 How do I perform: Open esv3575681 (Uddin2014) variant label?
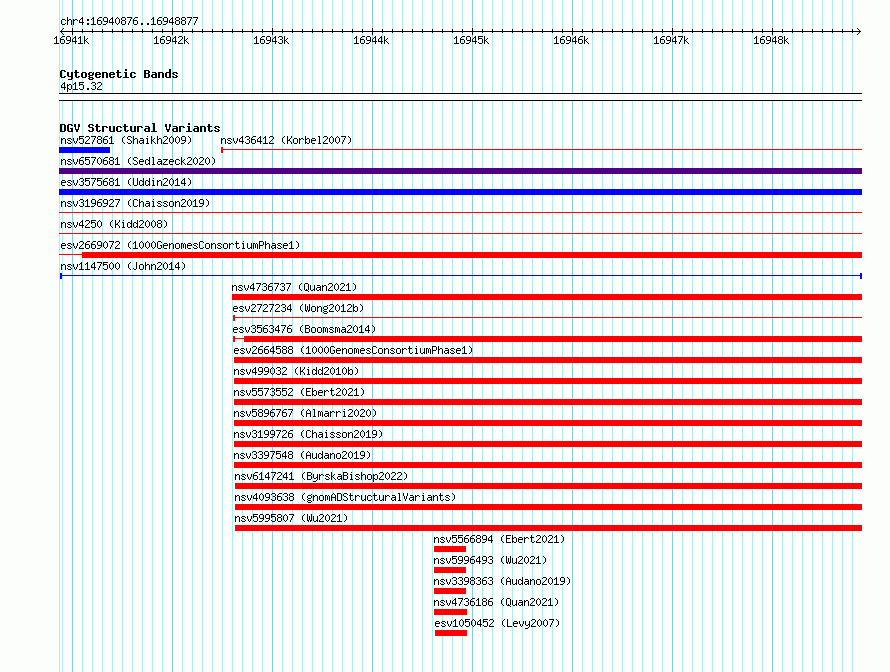[126, 182]
